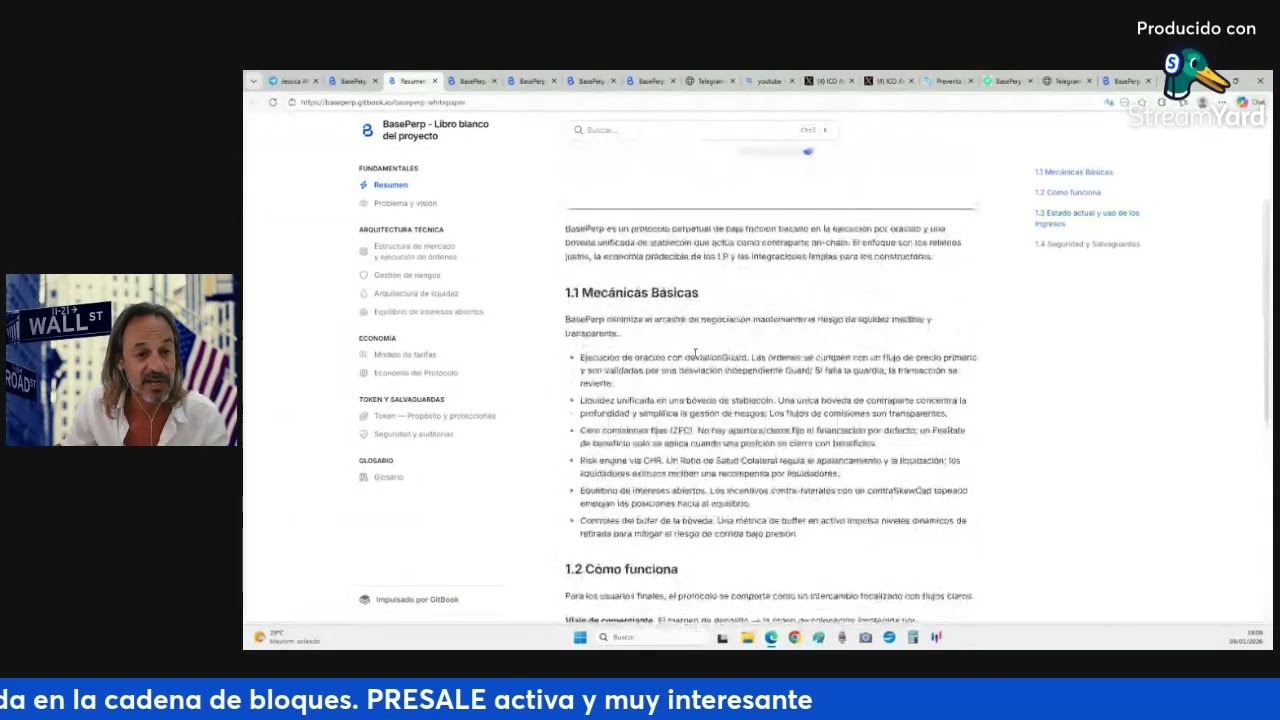Click the Impulsado por GitBook link
The image size is (1280, 720).
click(x=409, y=600)
